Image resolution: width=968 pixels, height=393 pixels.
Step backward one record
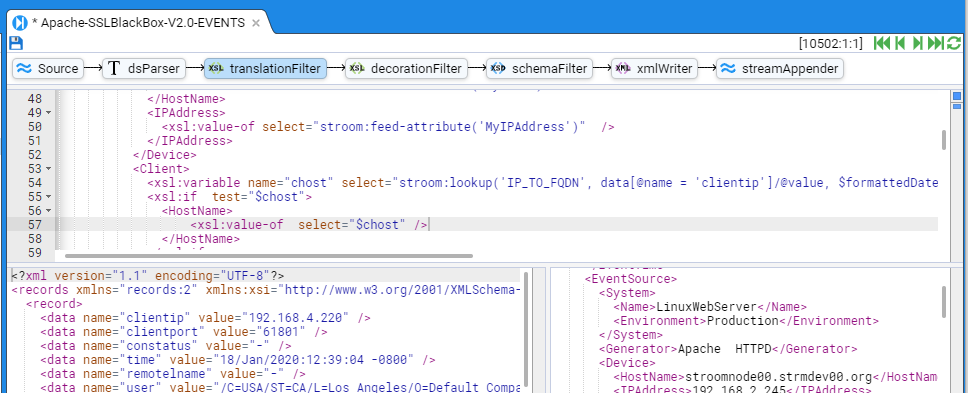(x=900, y=43)
